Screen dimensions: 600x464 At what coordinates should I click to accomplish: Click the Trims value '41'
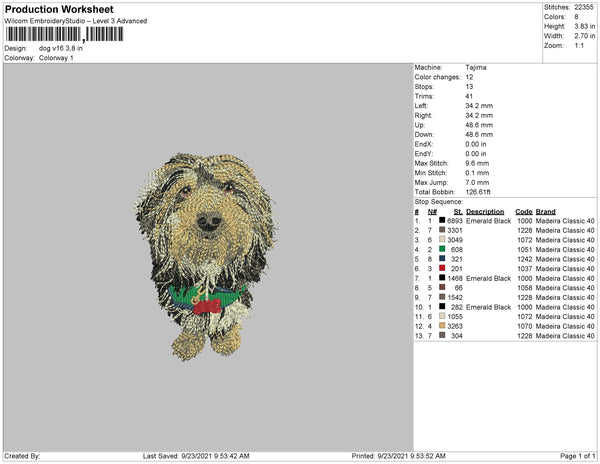click(x=469, y=96)
